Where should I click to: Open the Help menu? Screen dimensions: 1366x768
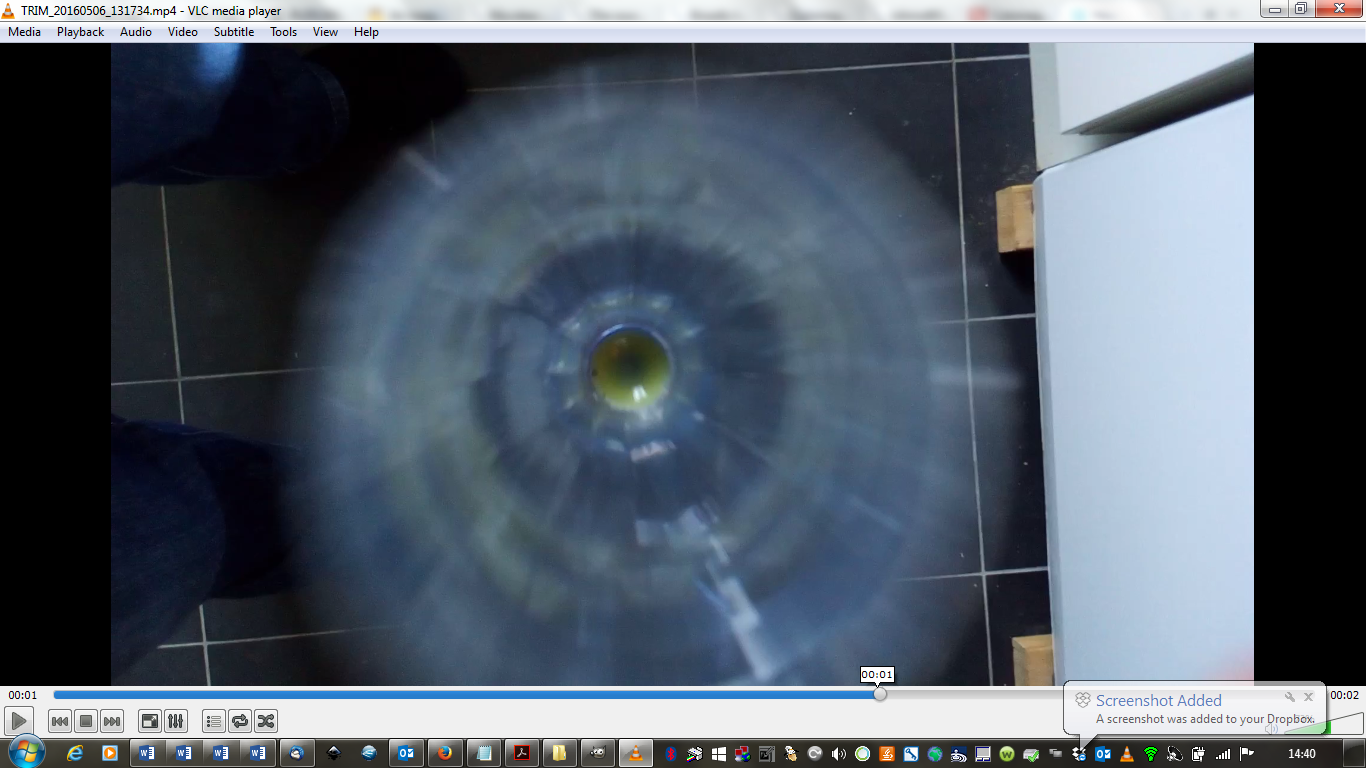366,32
